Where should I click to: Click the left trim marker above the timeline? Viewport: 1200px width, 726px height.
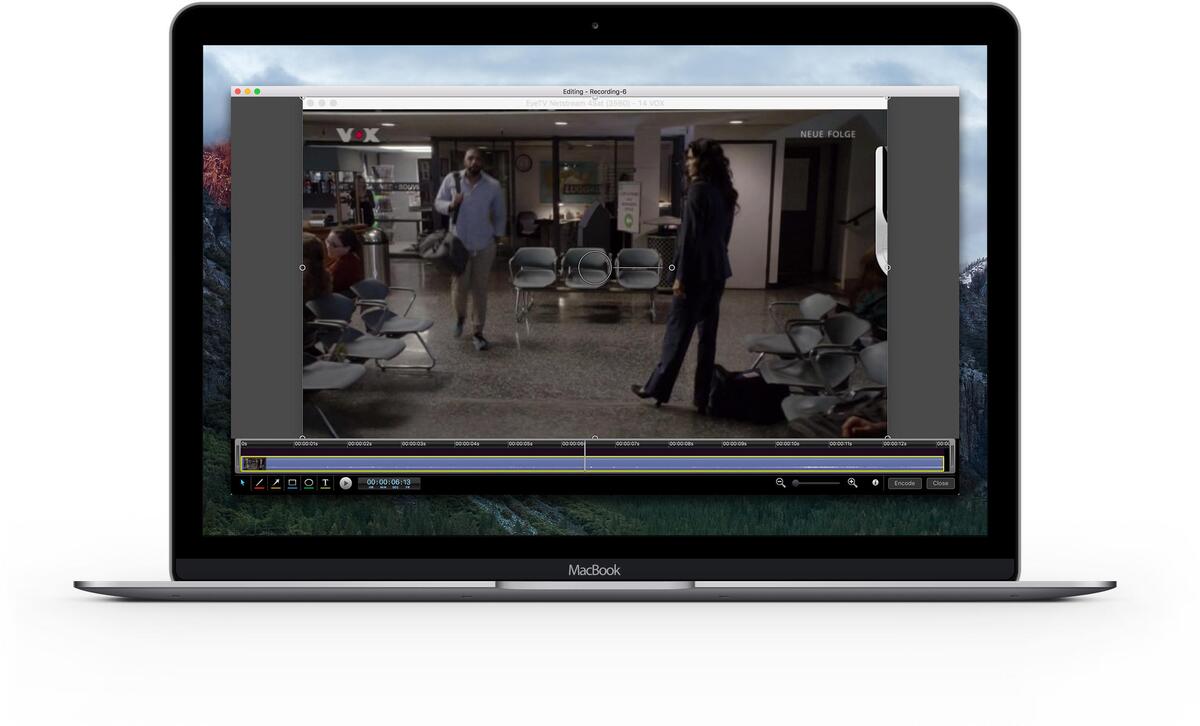click(301, 437)
